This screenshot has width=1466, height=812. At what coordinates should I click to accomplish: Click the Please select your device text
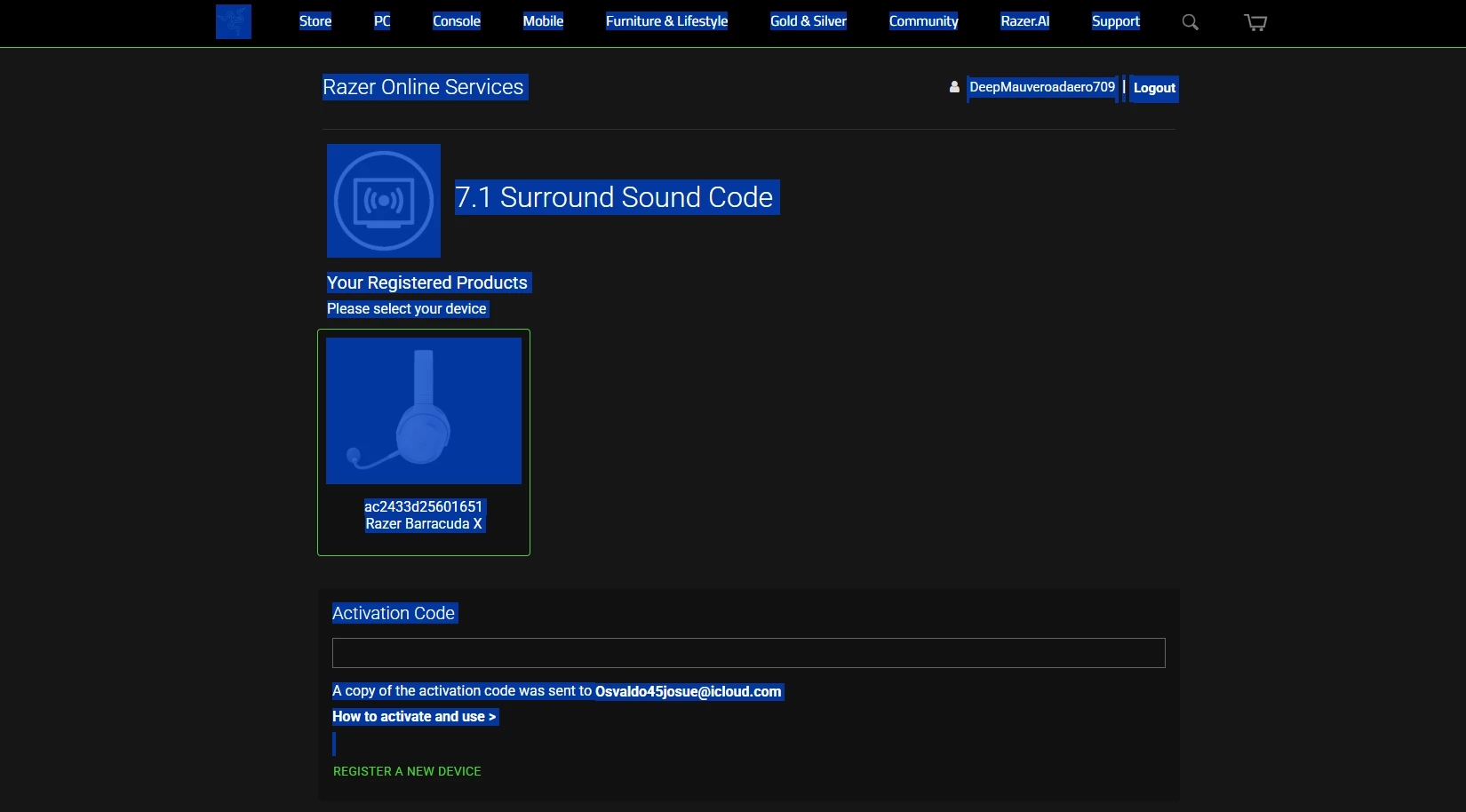click(407, 308)
